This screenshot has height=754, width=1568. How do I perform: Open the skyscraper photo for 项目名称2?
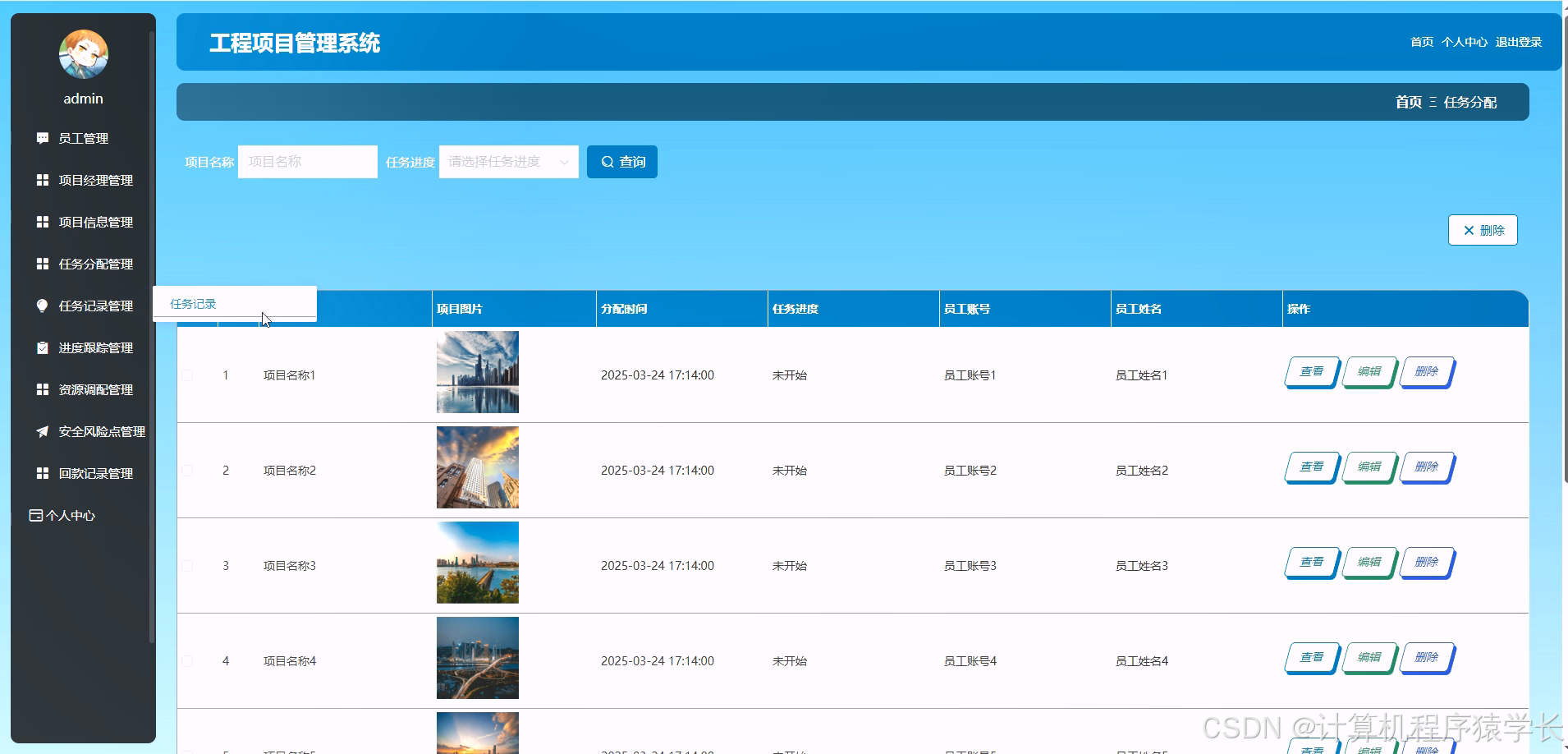pos(478,467)
